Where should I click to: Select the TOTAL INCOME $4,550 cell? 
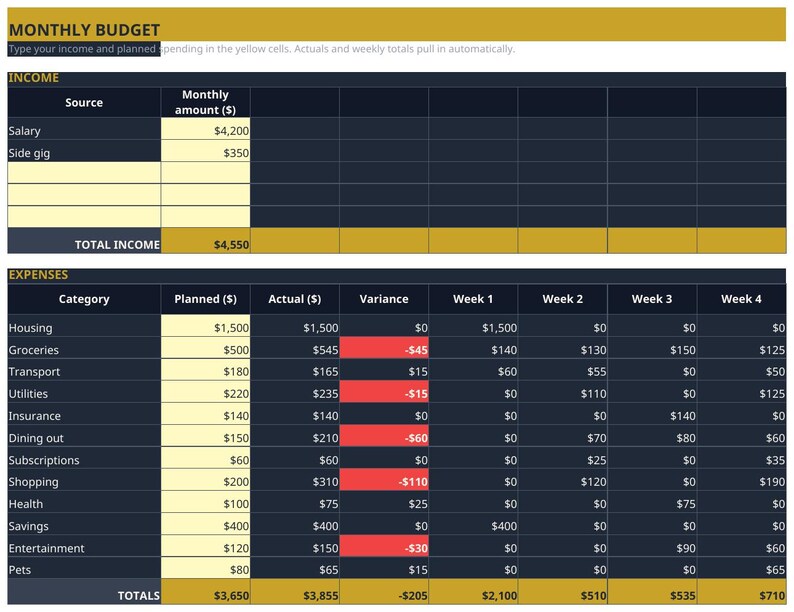point(206,240)
